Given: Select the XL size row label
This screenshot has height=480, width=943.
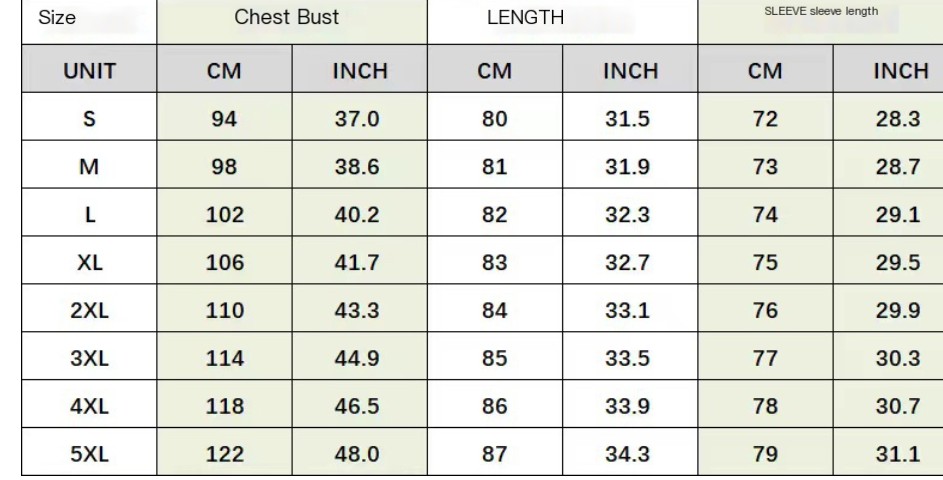Looking at the screenshot, I should coord(89,260).
